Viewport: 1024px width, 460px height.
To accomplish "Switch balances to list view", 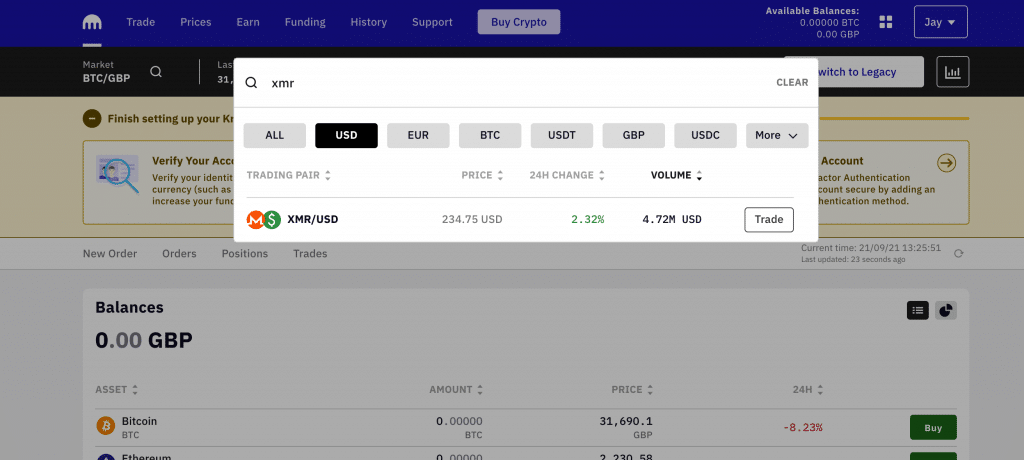I will coord(918,310).
